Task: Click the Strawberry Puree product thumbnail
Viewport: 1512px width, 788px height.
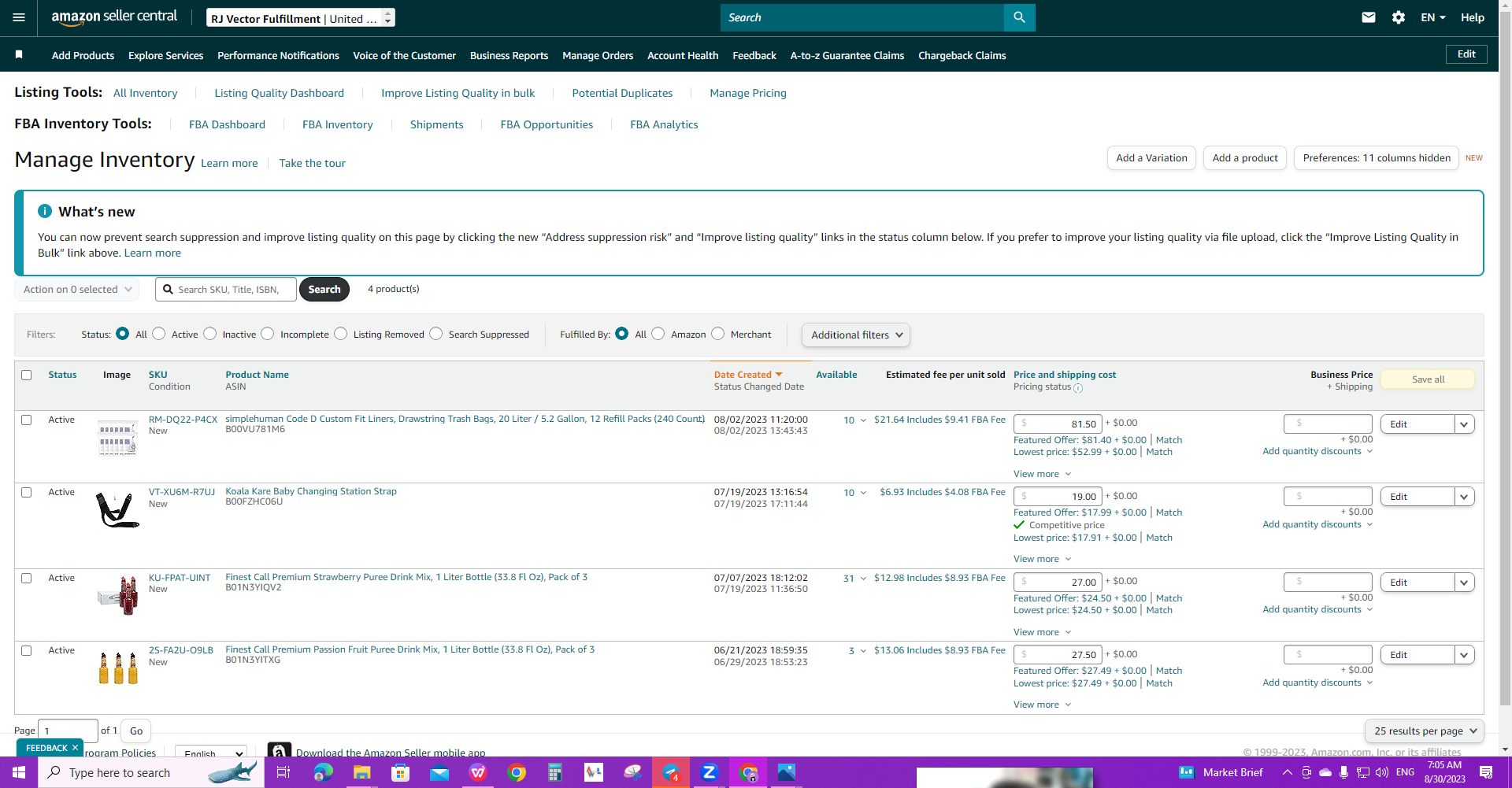Action: 117,595
